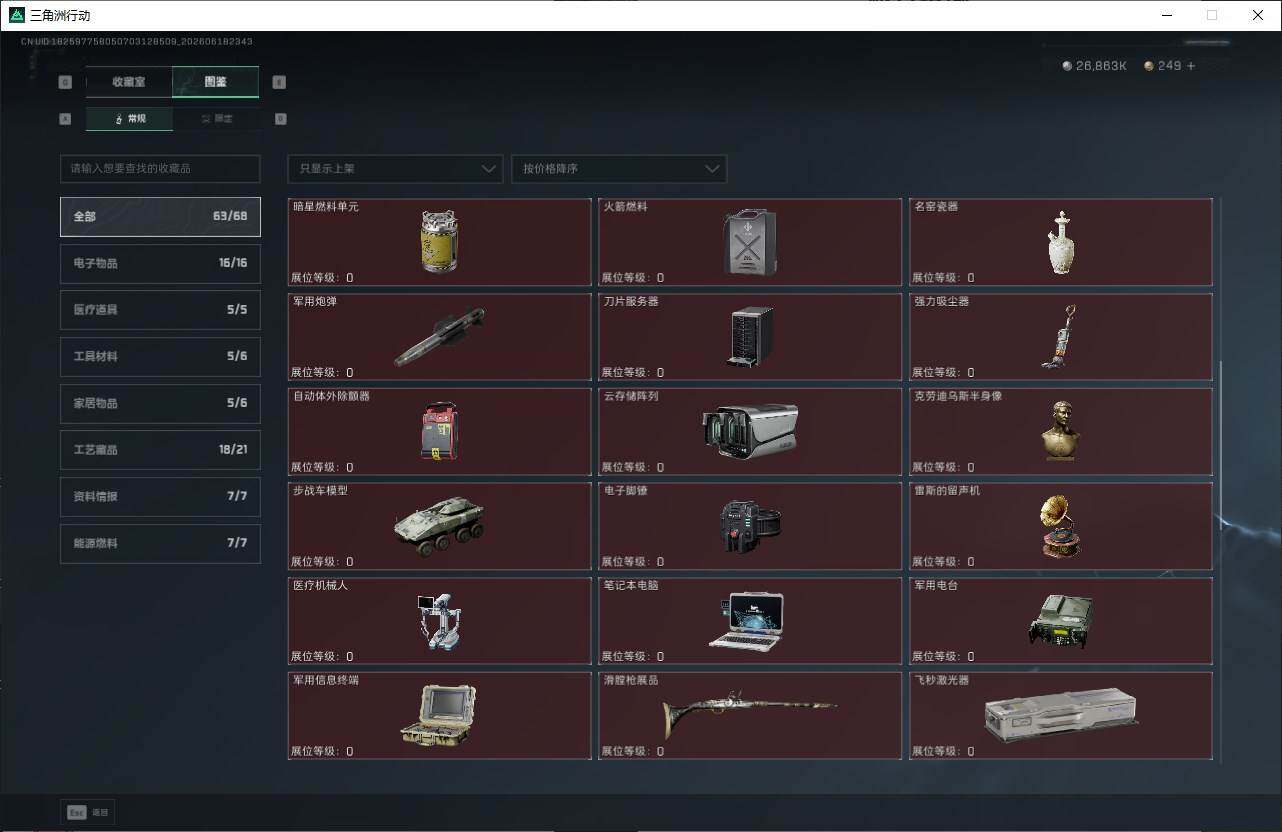Viewport: 1282px width, 832px height.
Task: Expand the 只显示上架 filter dropdown
Action: [395, 168]
